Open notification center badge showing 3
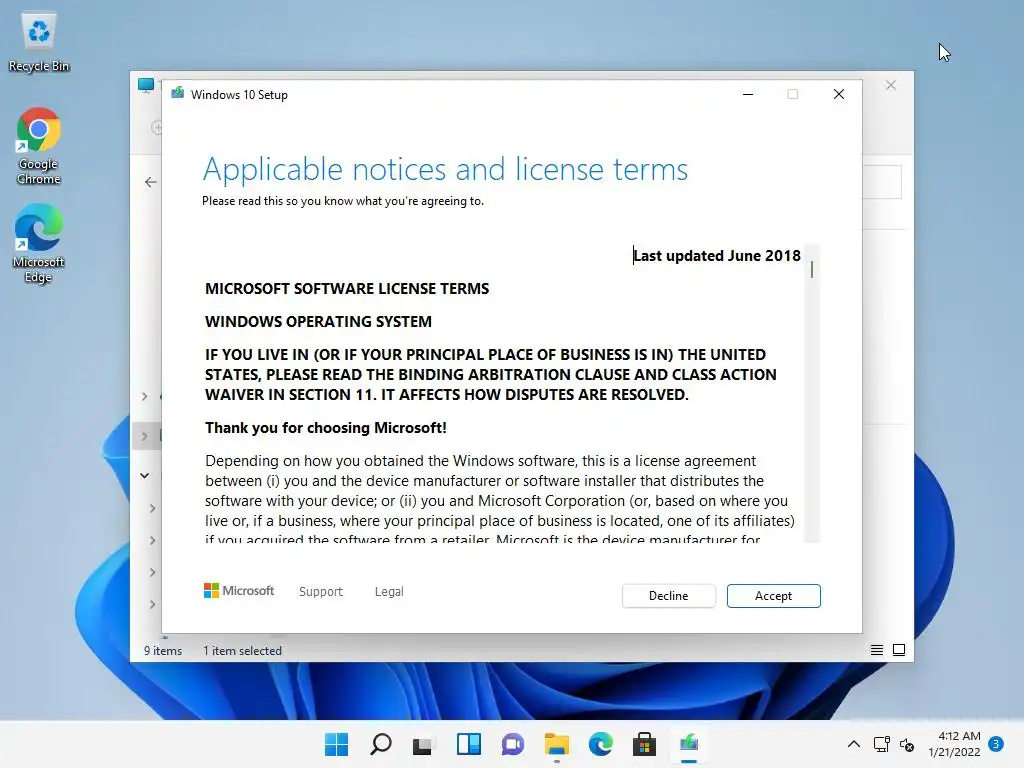This screenshot has width=1024, height=768. (996, 744)
